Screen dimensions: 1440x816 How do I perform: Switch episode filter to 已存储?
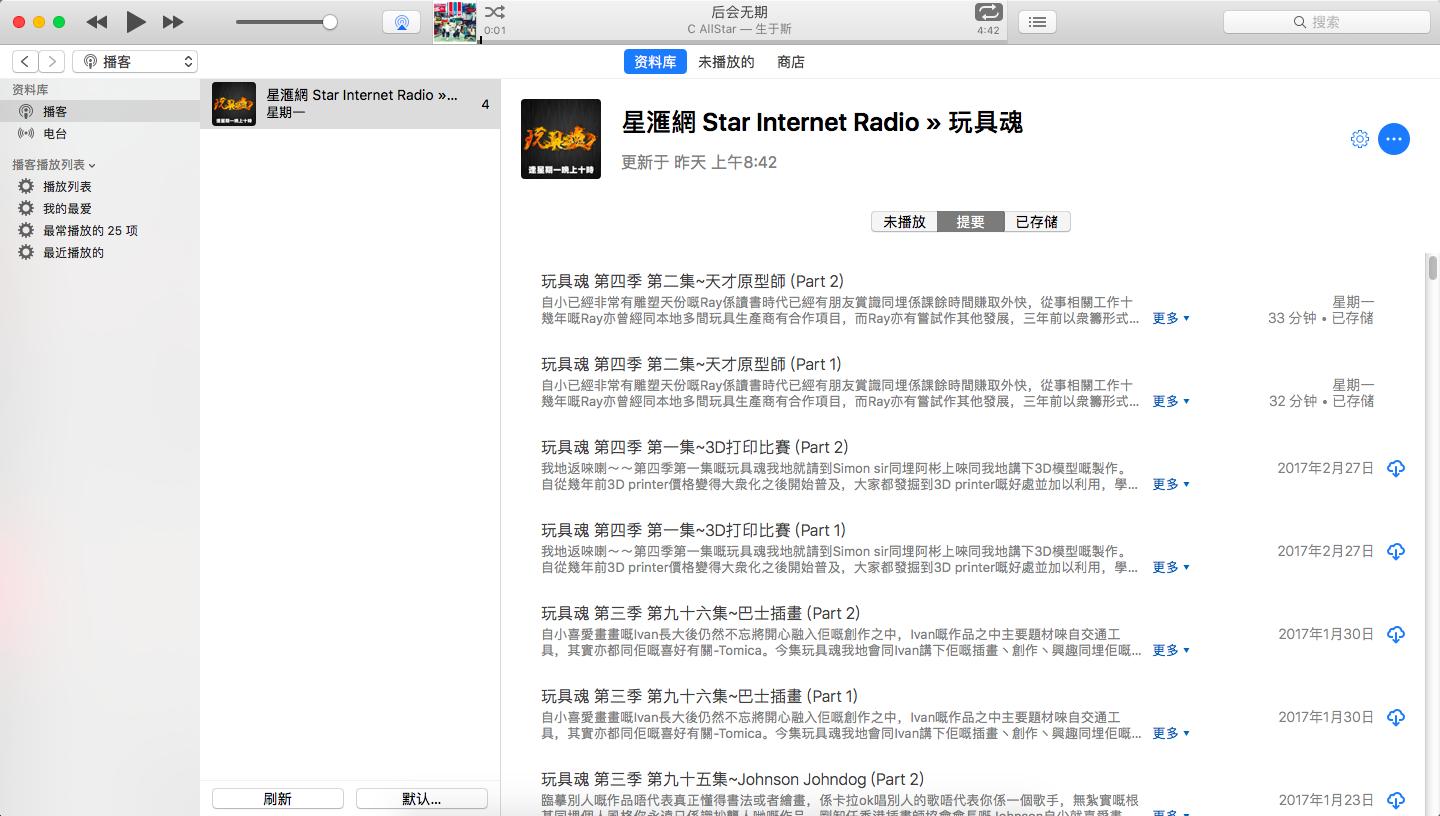point(1036,221)
